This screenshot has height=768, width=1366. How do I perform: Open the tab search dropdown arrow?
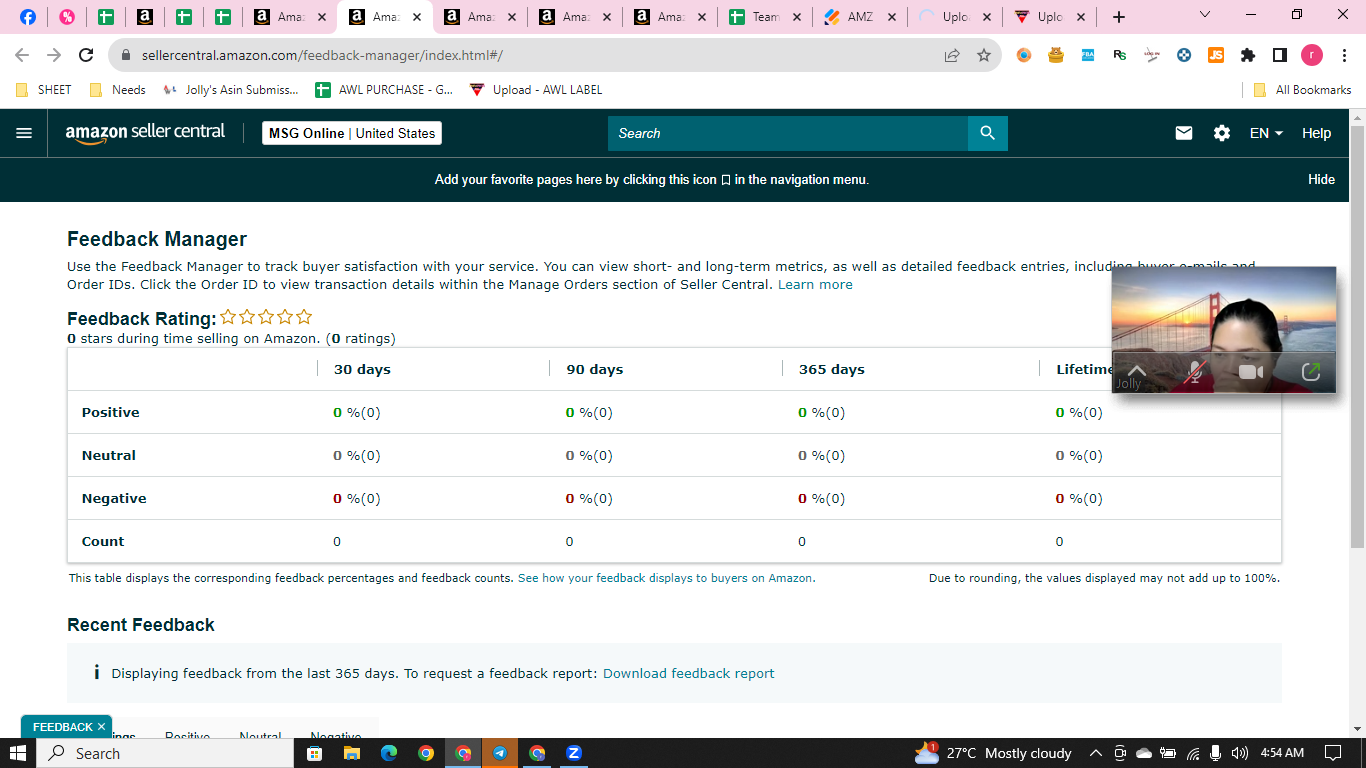(1204, 15)
